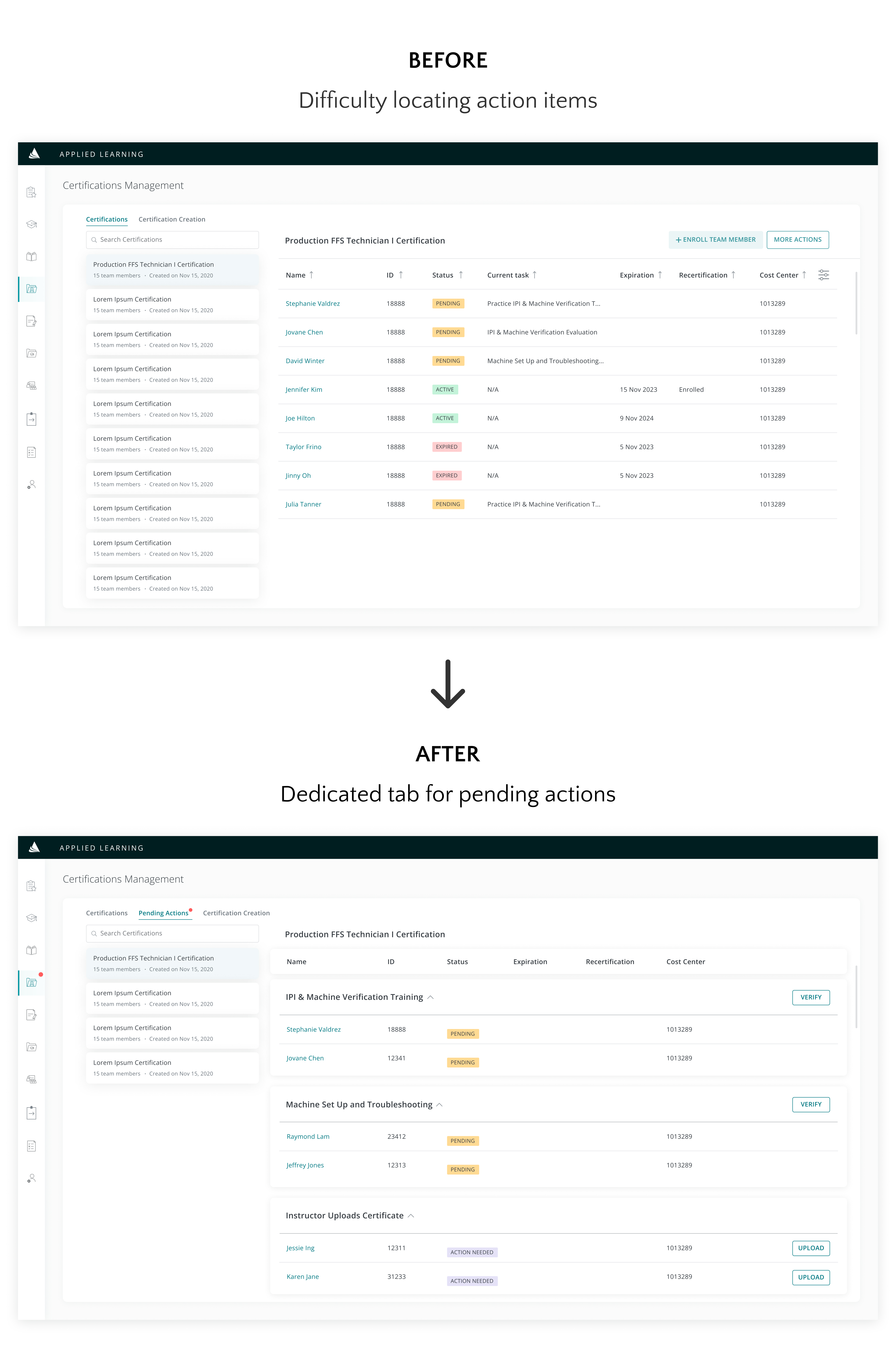Click graduation folder icon in BEFORE sidebar
This screenshot has width=896, height=1368.
point(32,353)
